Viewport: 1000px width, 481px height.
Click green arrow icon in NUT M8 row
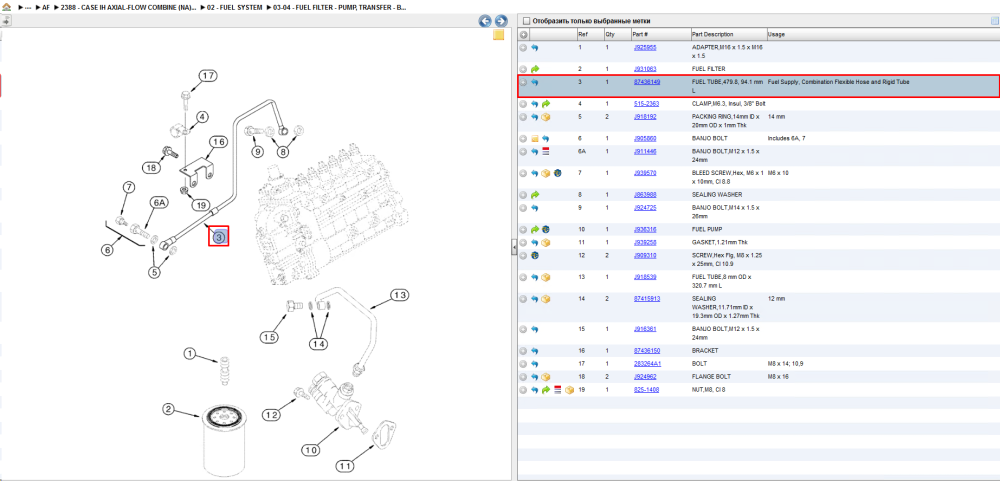[x=546, y=390]
